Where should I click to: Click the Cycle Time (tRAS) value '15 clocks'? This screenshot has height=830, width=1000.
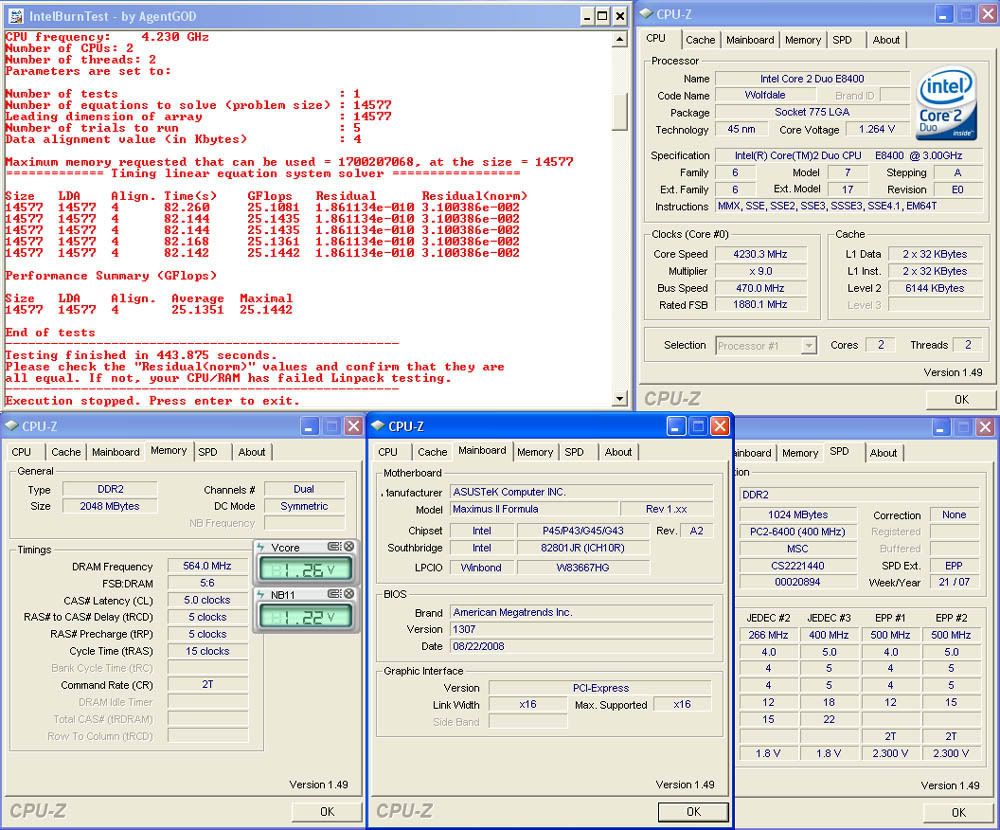click(x=207, y=651)
